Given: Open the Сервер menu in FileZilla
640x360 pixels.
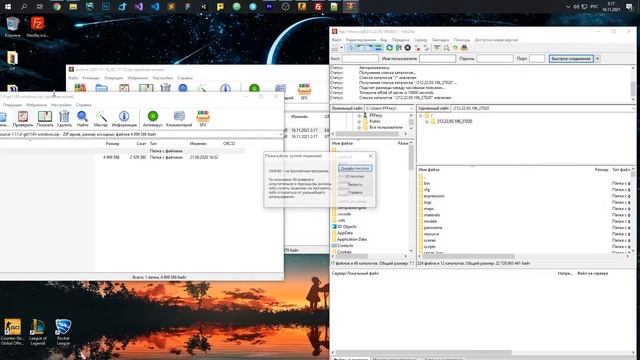Looking at the screenshot, I should pyautogui.click(x=420, y=40).
